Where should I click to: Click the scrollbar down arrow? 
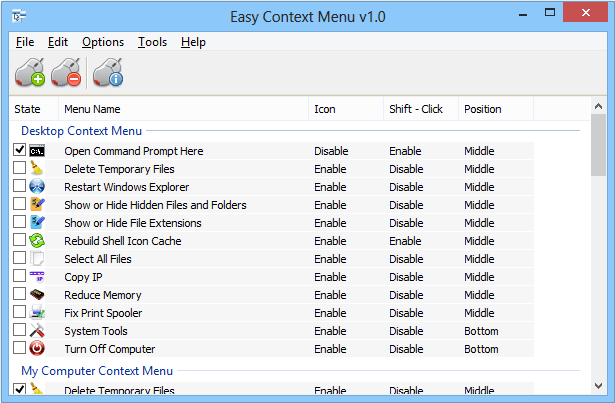tap(598, 386)
